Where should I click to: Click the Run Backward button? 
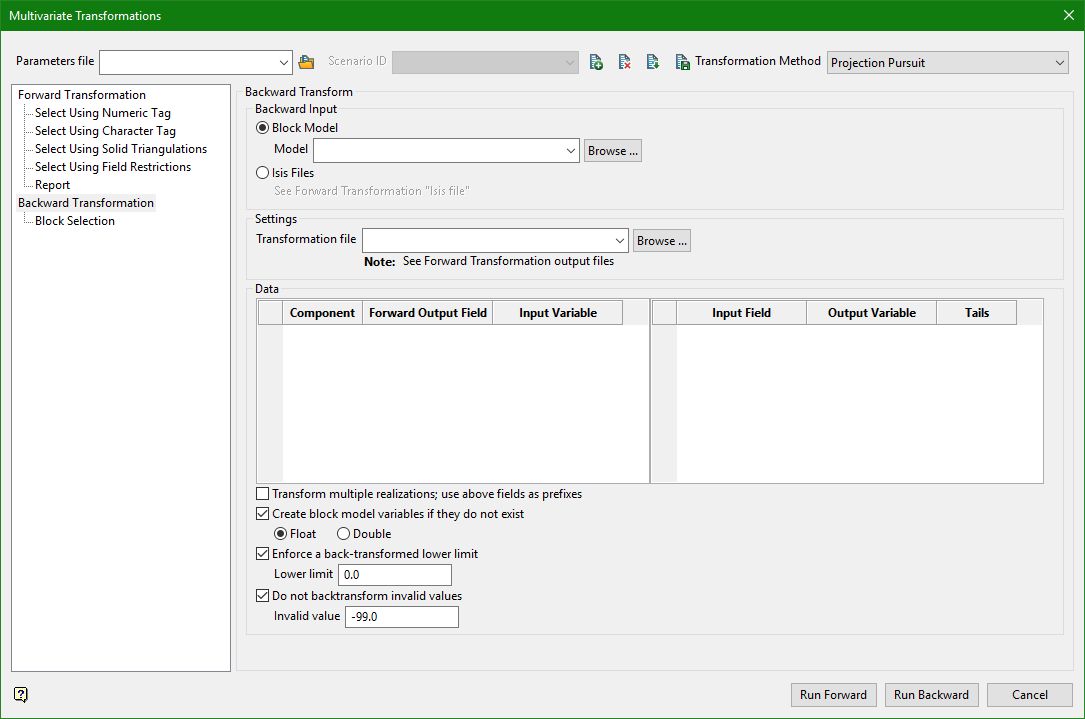coord(931,695)
